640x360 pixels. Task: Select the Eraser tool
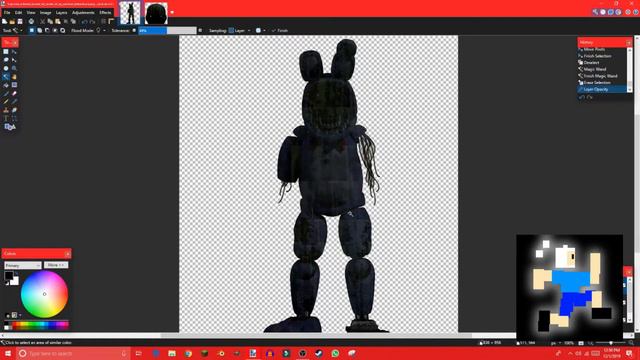pyautogui.click(x=14, y=93)
